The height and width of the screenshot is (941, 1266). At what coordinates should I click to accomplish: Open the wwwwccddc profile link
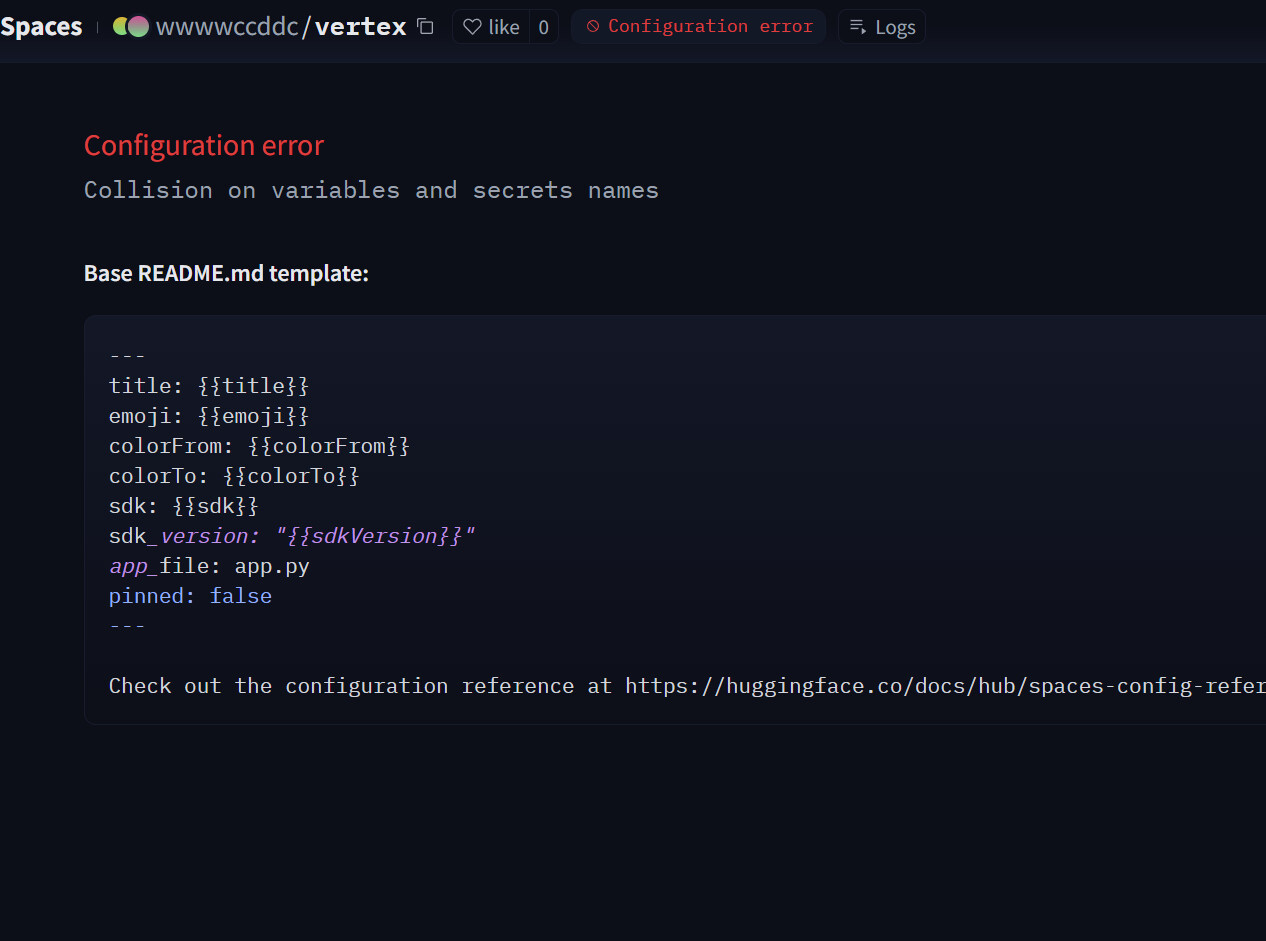point(227,27)
